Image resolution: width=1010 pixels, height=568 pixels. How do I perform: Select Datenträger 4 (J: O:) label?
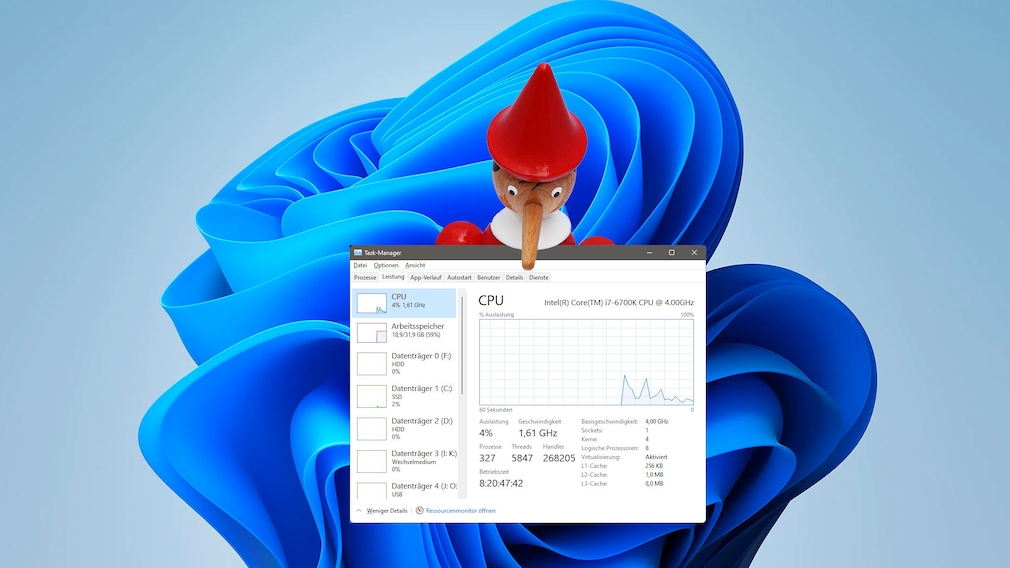coord(424,486)
